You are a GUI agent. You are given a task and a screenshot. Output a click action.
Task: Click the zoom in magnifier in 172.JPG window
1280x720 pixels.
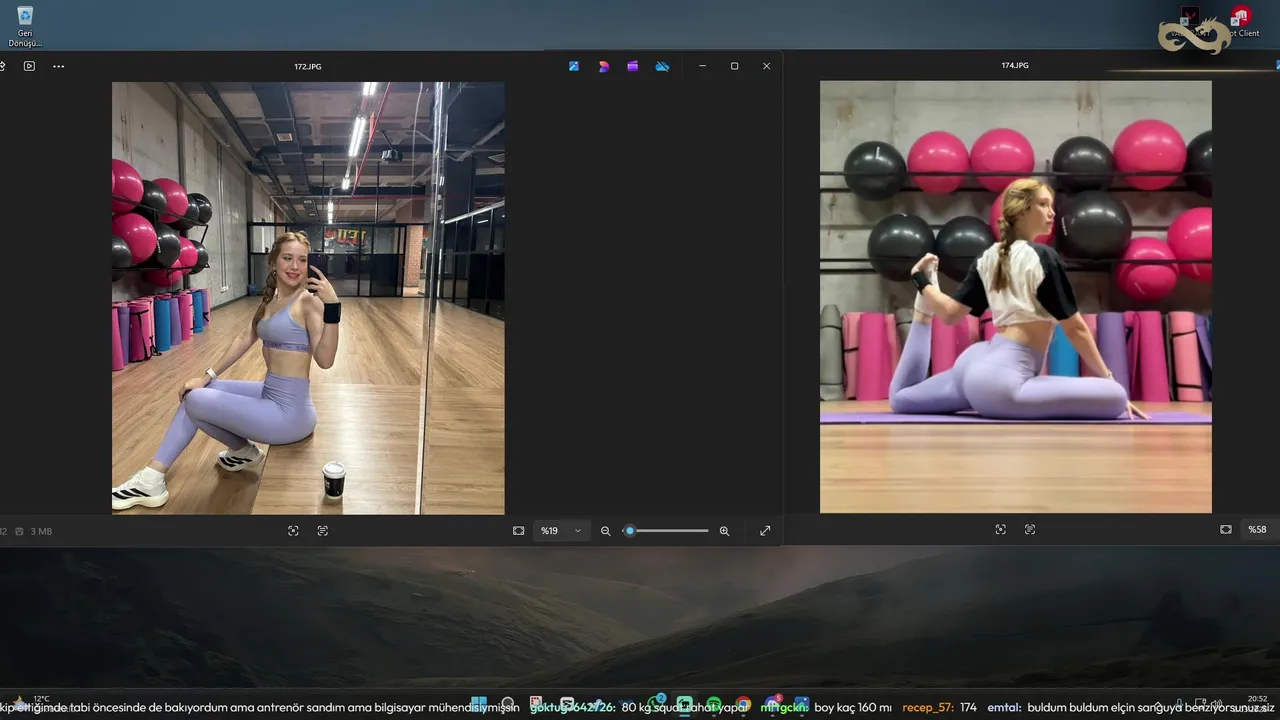(x=724, y=531)
